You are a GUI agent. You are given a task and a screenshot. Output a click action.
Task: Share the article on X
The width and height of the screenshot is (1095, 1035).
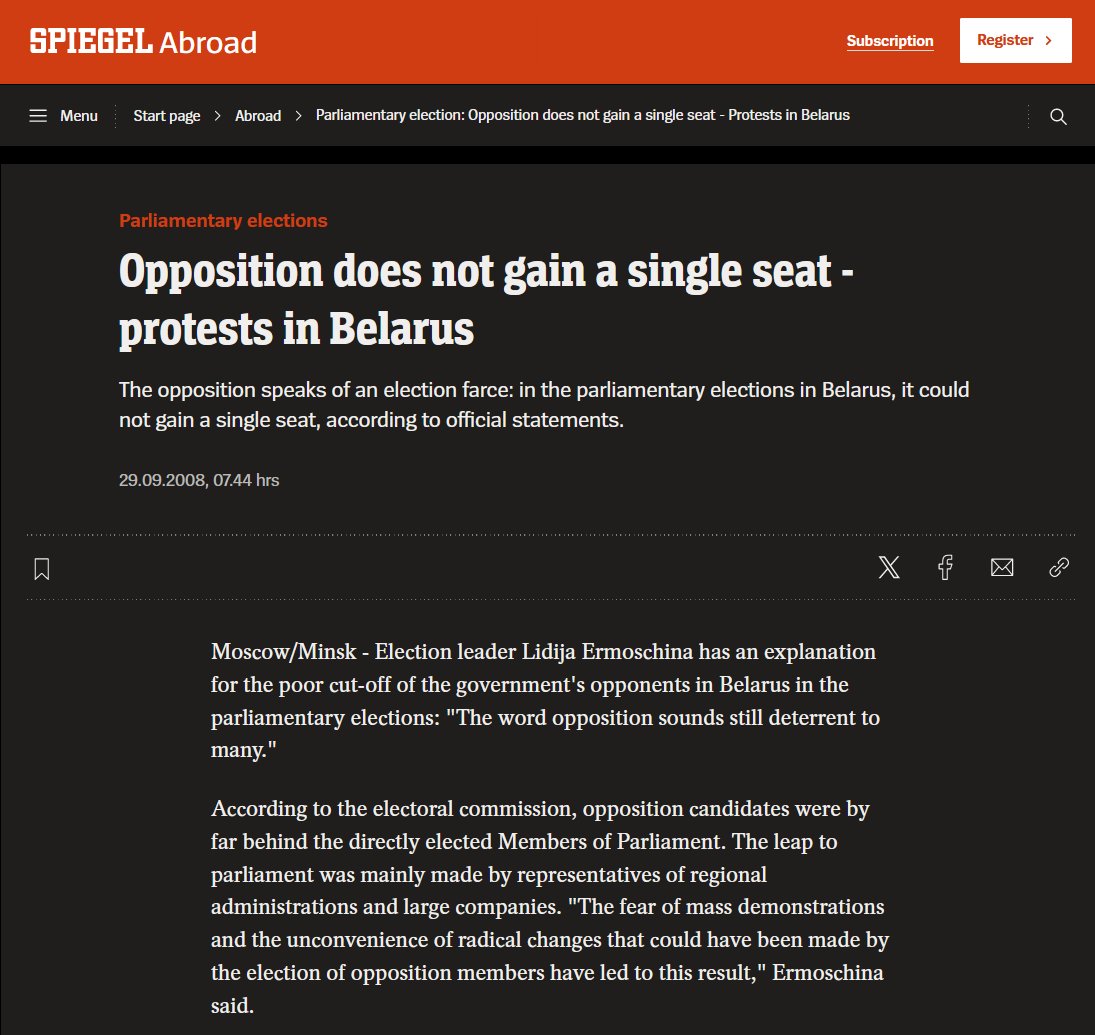888,567
